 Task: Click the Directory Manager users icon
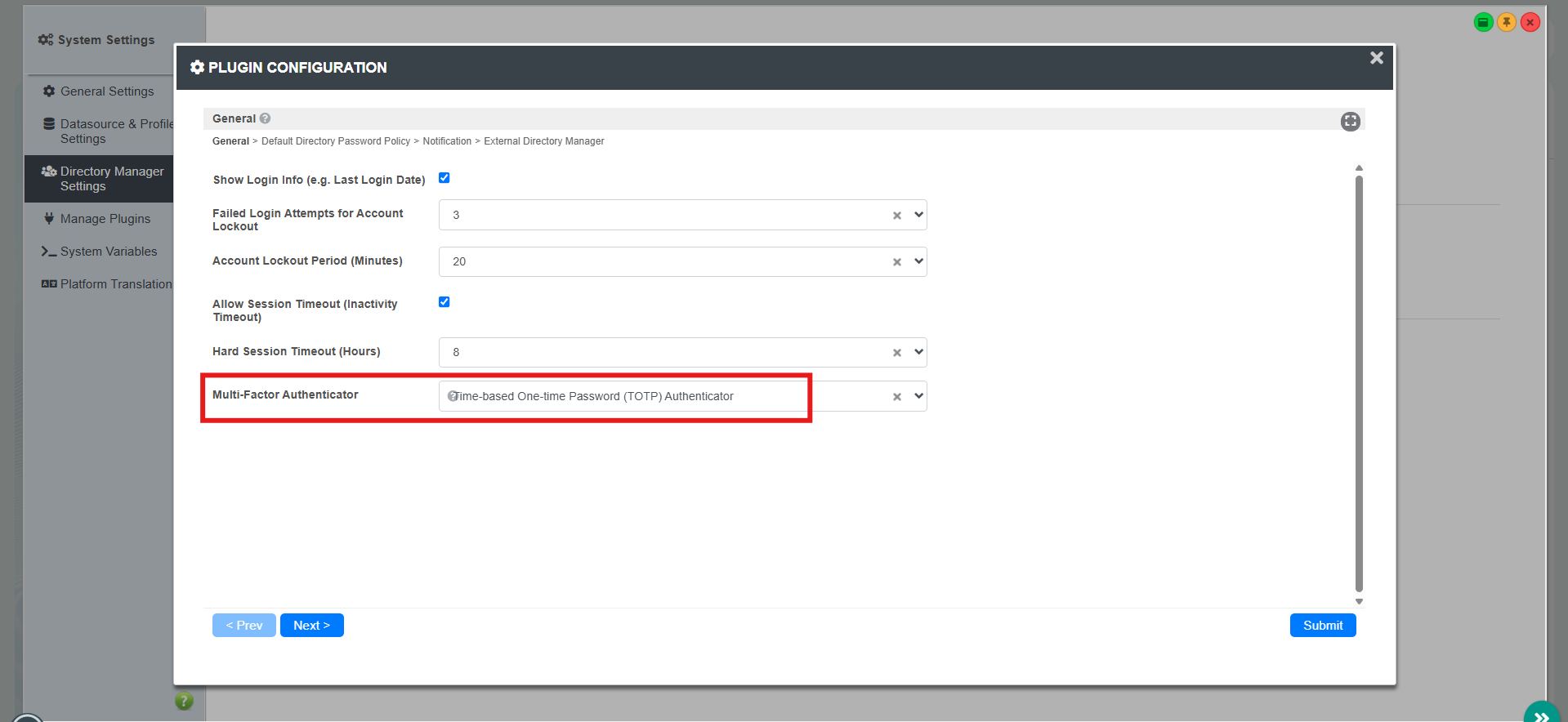(x=49, y=172)
